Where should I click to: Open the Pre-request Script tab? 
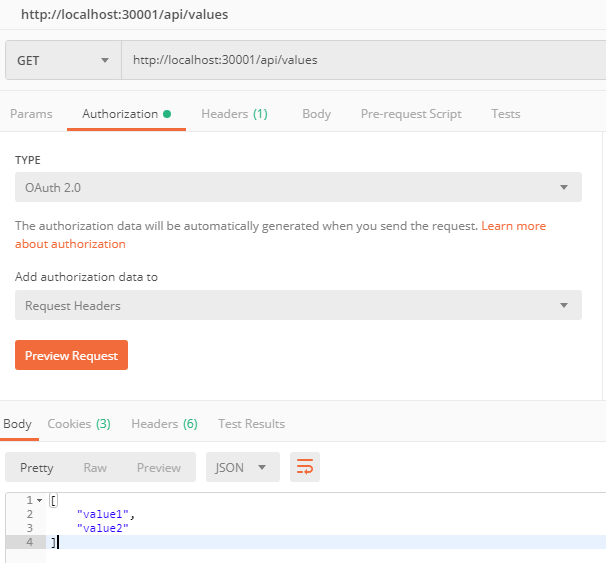tap(411, 114)
